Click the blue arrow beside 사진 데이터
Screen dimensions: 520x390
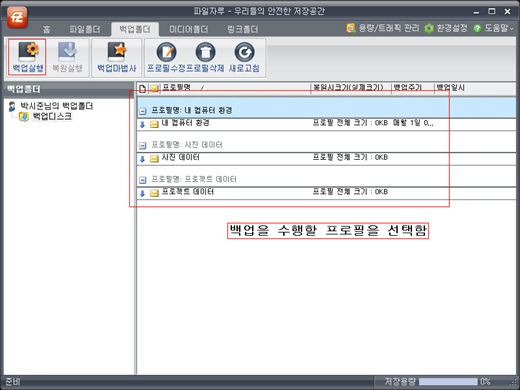pyautogui.click(x=142, y=159)
